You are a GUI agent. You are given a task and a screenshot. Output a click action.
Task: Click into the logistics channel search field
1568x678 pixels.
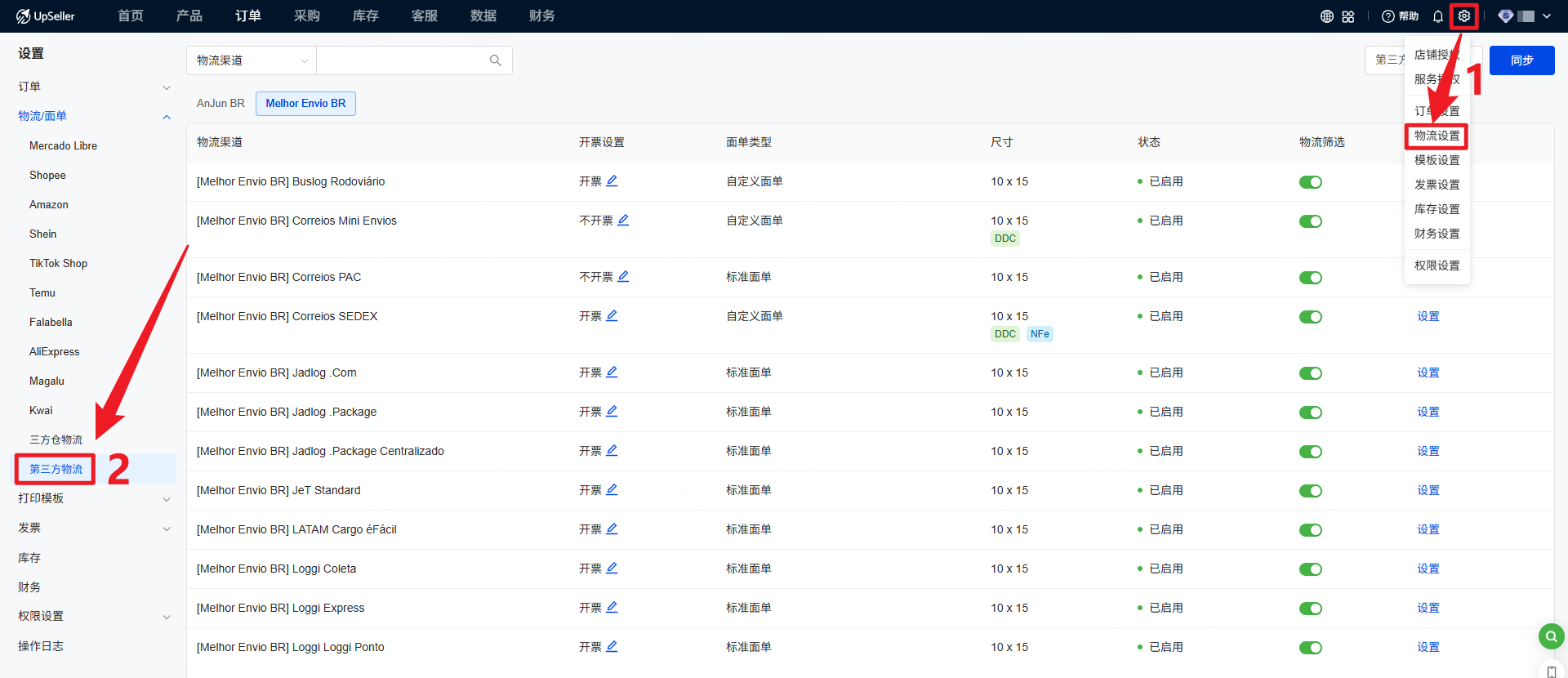click(400, 60)
